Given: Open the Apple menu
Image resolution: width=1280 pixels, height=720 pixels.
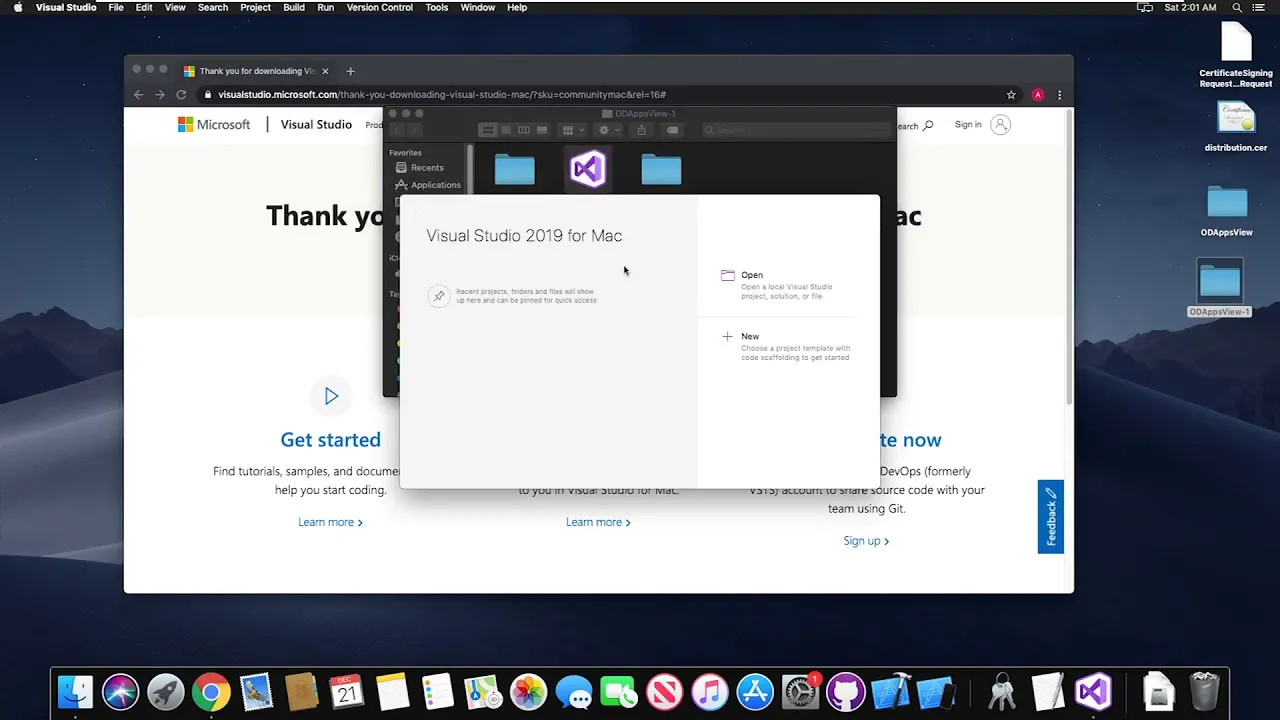Looking at the screenshot, I should click(18, 7).
